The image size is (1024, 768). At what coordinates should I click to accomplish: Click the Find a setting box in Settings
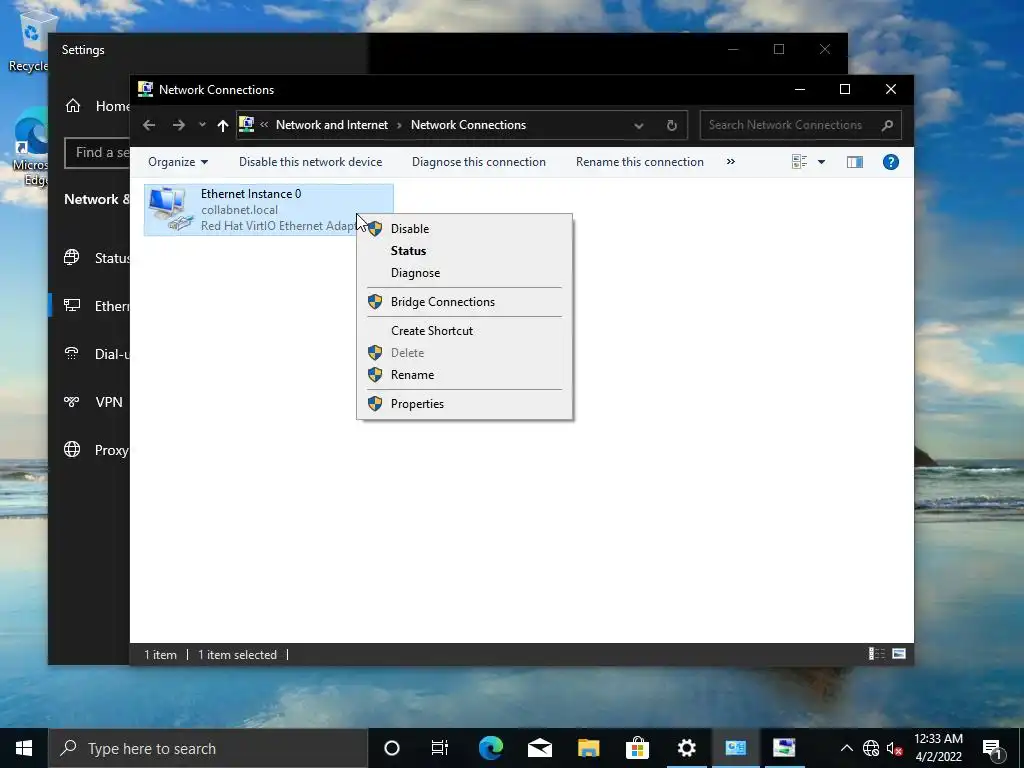(x=97, y=153)
